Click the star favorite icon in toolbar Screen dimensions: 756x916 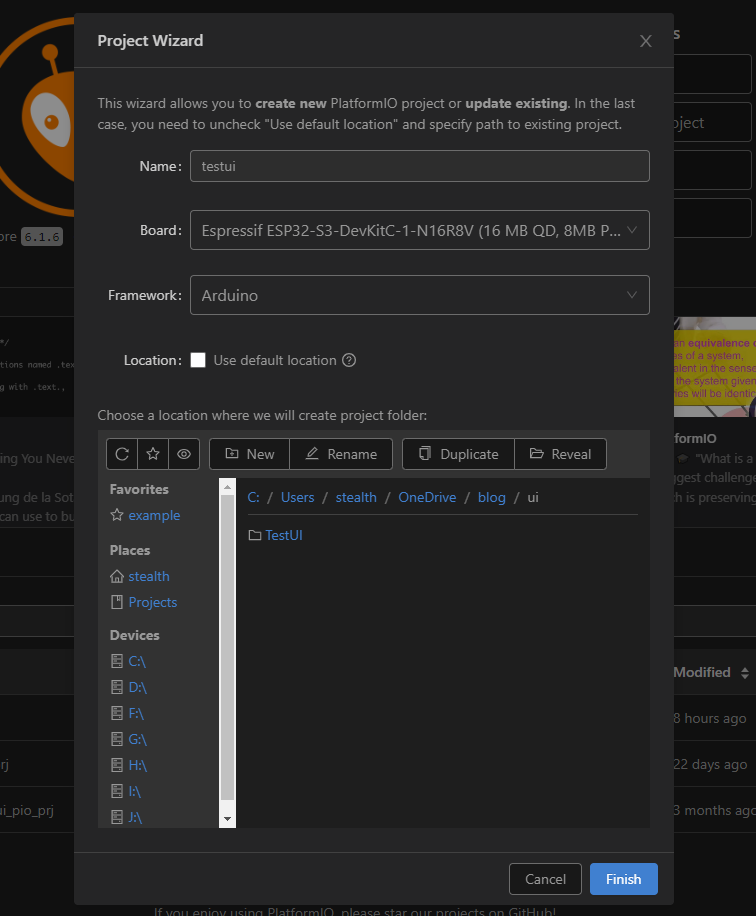153,454
